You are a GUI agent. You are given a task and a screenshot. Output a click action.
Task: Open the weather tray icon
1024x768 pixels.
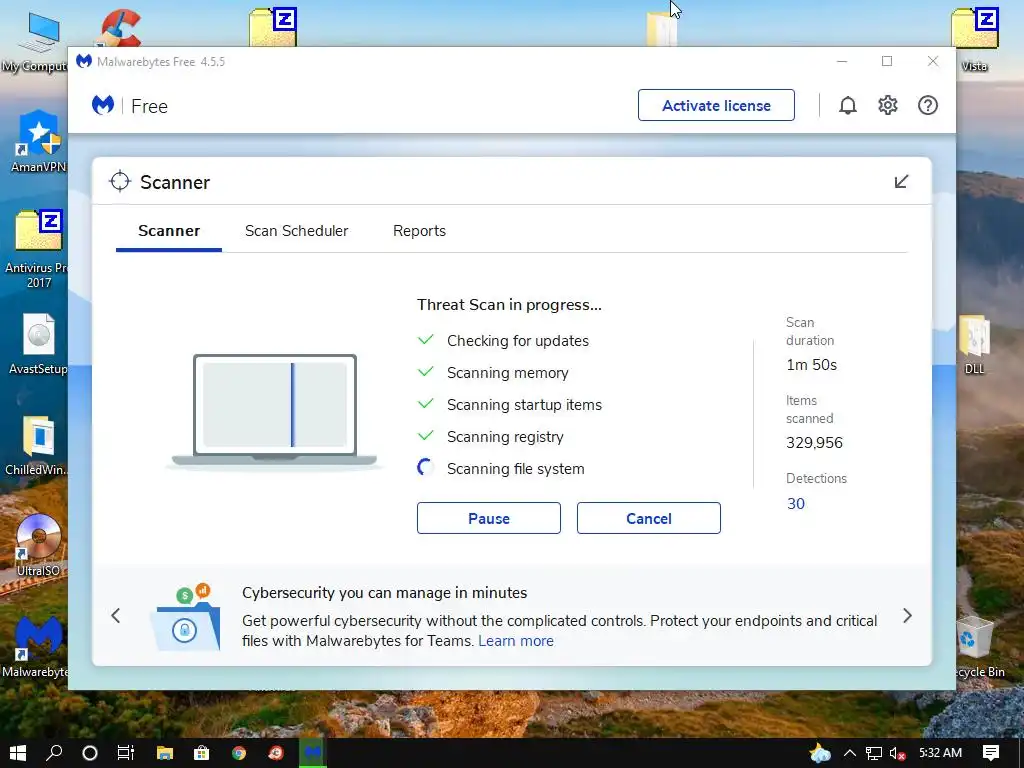(820, 753)
